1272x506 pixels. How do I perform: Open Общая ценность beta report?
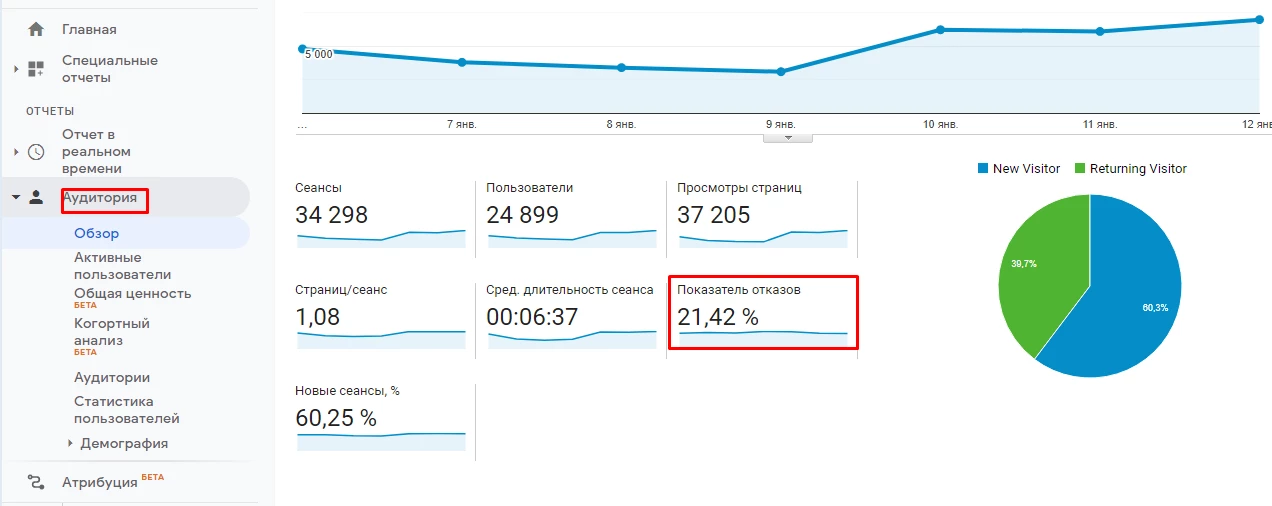[132, 297]
